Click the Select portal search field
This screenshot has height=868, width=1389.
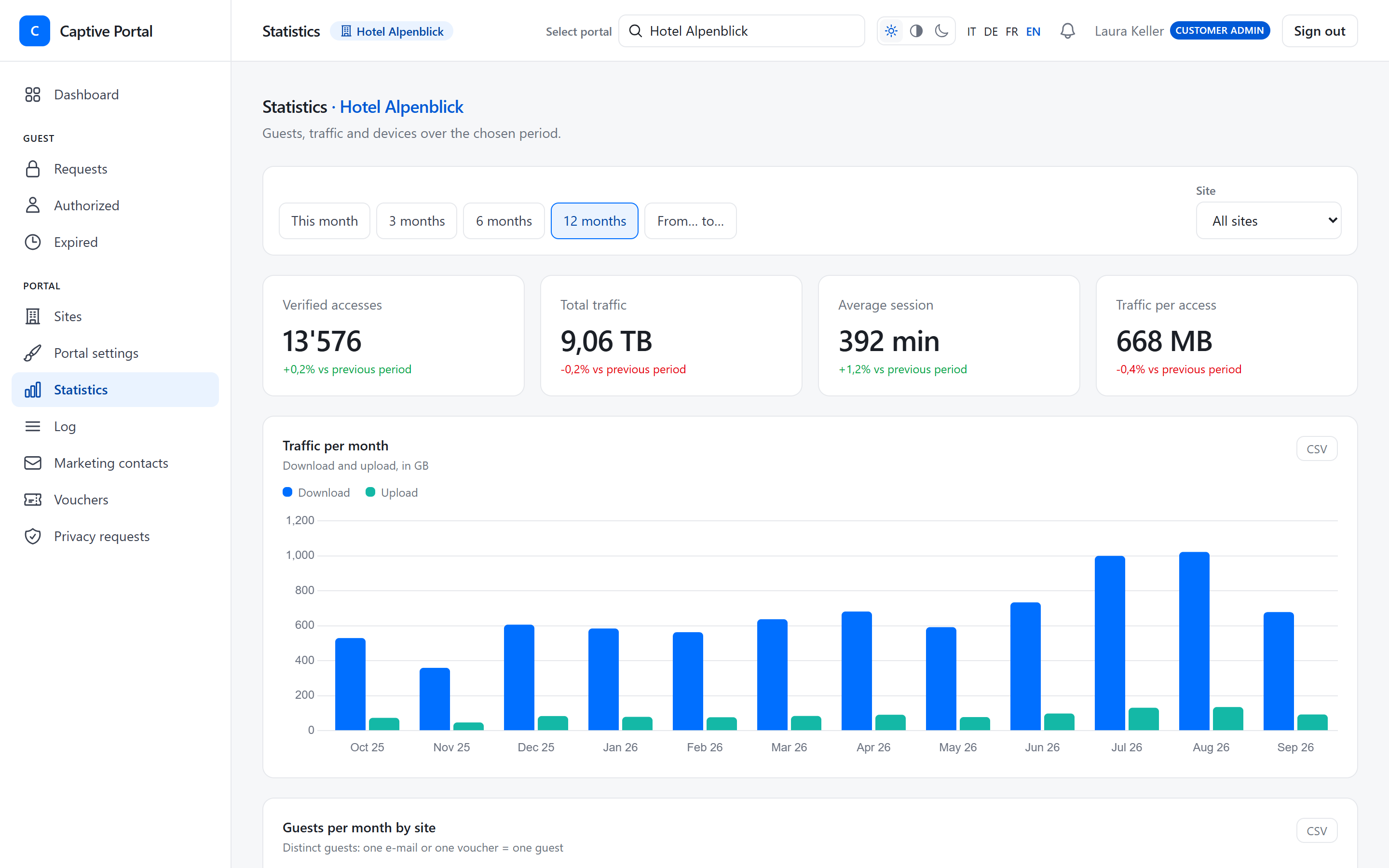click(x=742, y=31)
